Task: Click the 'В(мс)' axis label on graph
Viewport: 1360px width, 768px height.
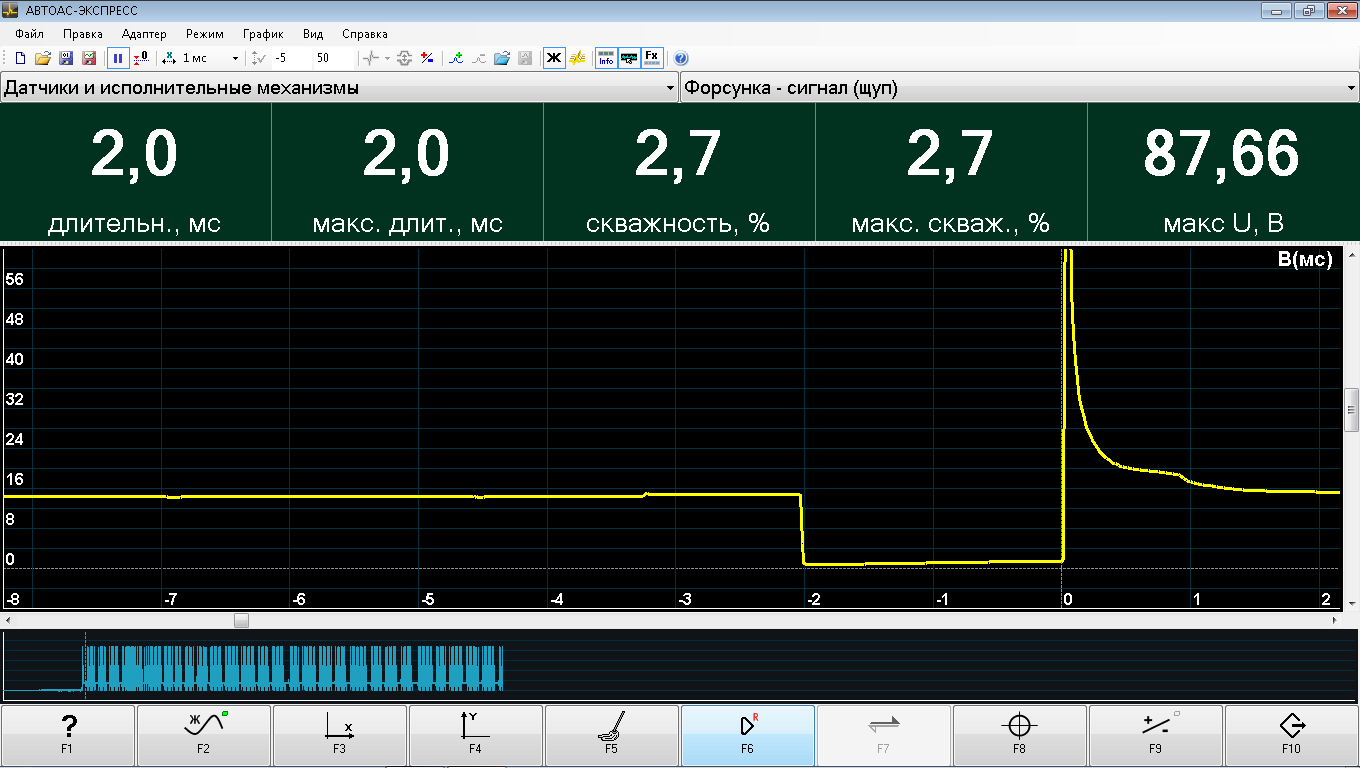Action: (1305, 260)
